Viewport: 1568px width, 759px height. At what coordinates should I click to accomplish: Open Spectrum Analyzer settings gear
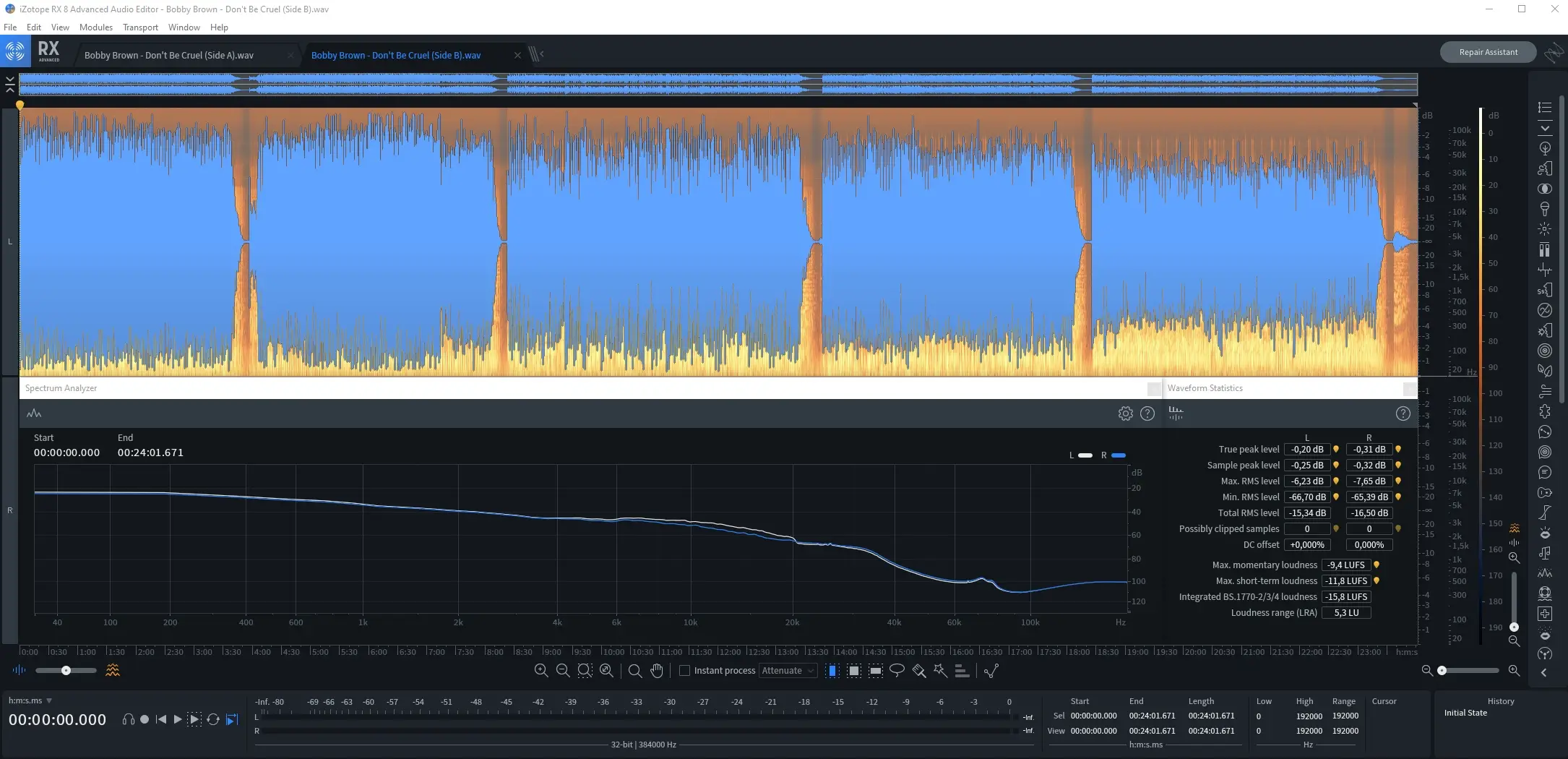1125,413
